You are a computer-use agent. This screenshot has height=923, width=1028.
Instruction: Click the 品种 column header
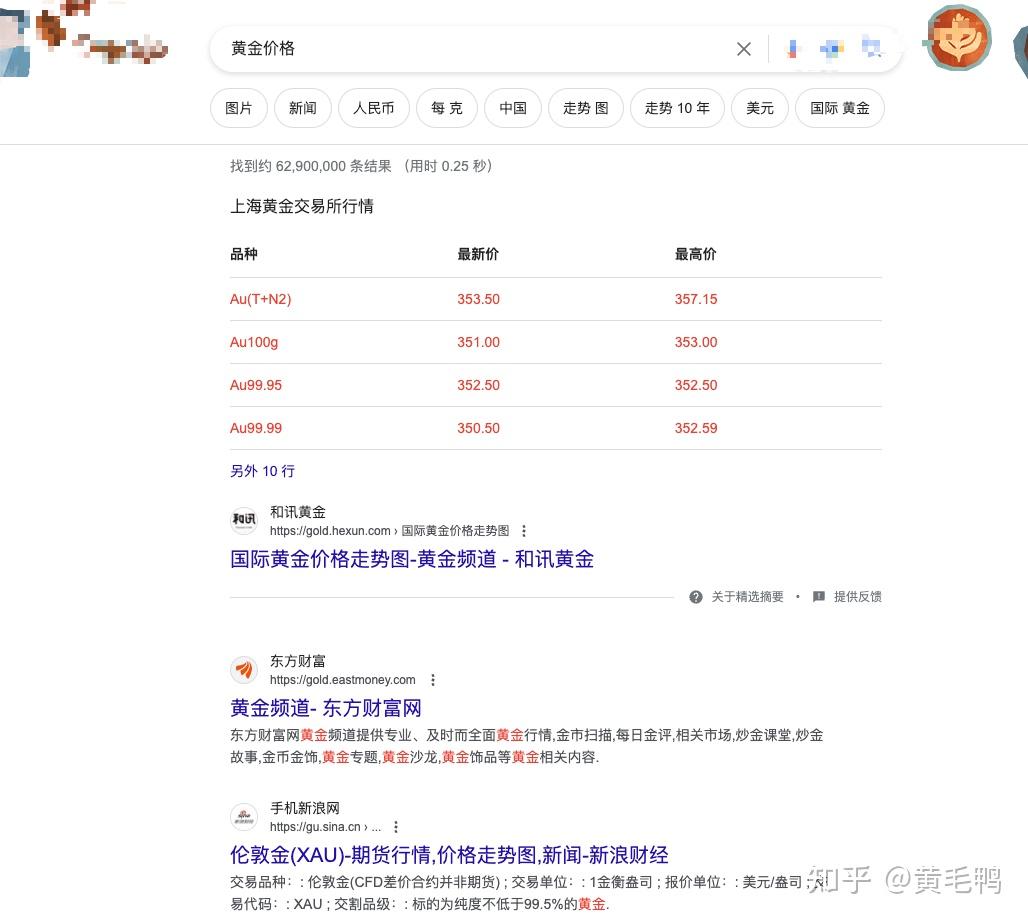244,254
